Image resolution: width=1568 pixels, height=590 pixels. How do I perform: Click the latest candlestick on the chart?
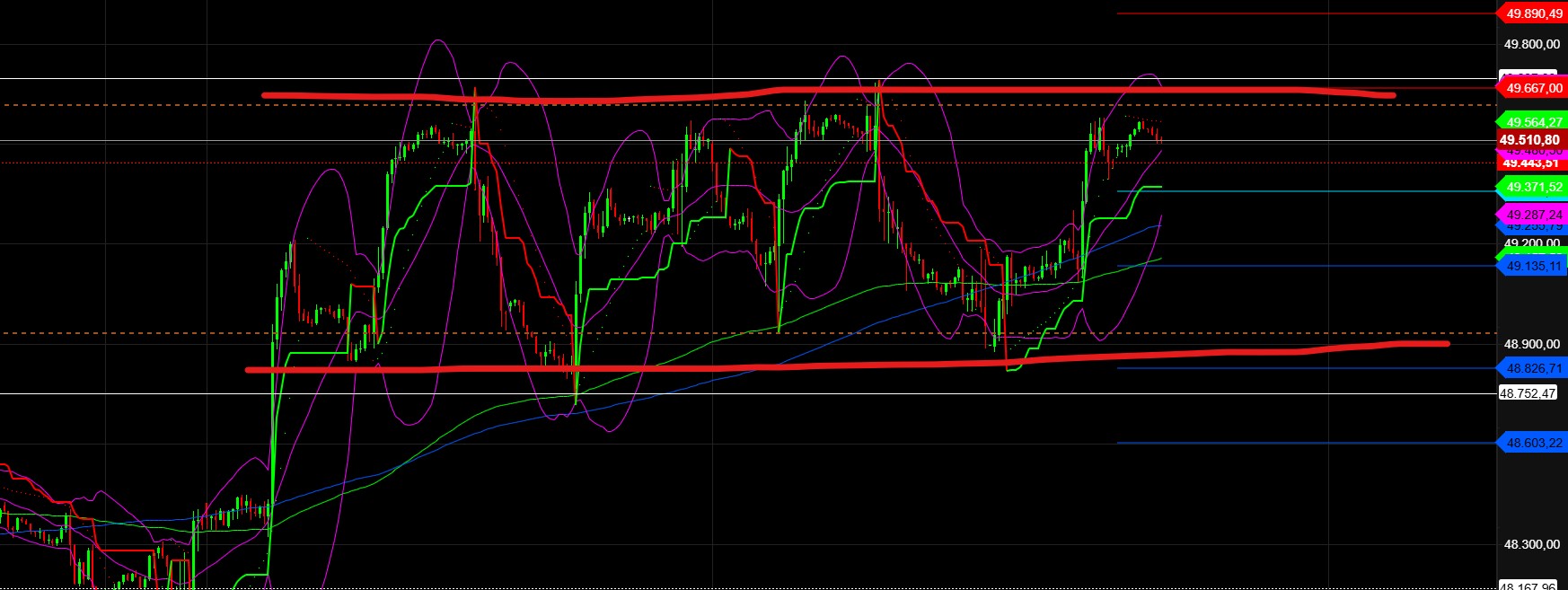click(x=1160, y=137)
